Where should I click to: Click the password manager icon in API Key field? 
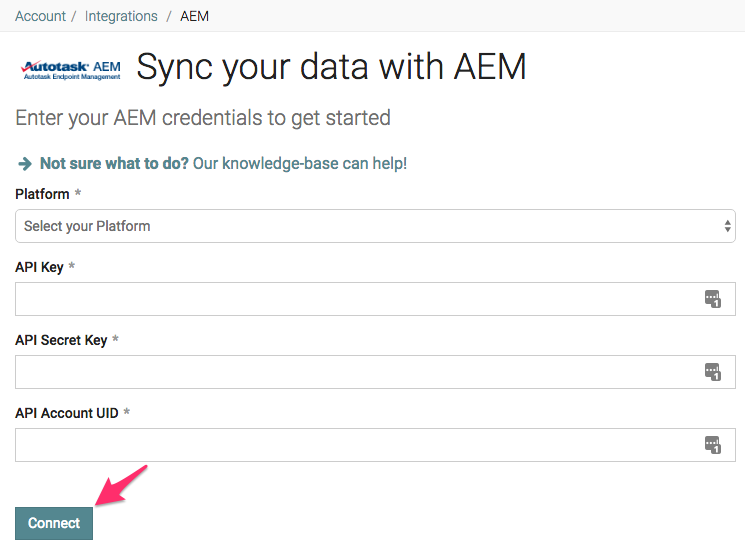[712, 299]
